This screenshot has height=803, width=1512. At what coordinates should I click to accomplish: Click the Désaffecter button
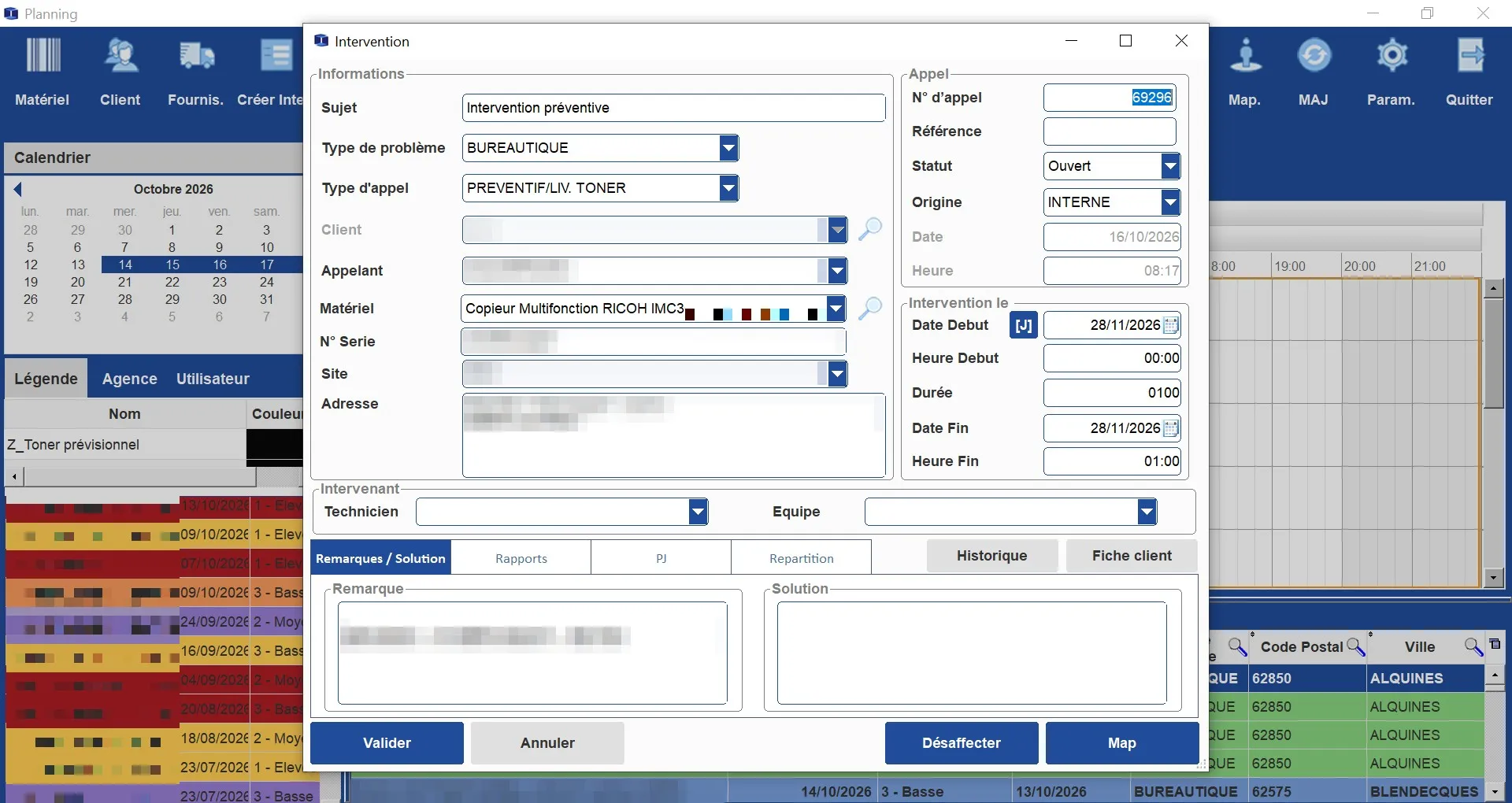[x=962, y=743]
